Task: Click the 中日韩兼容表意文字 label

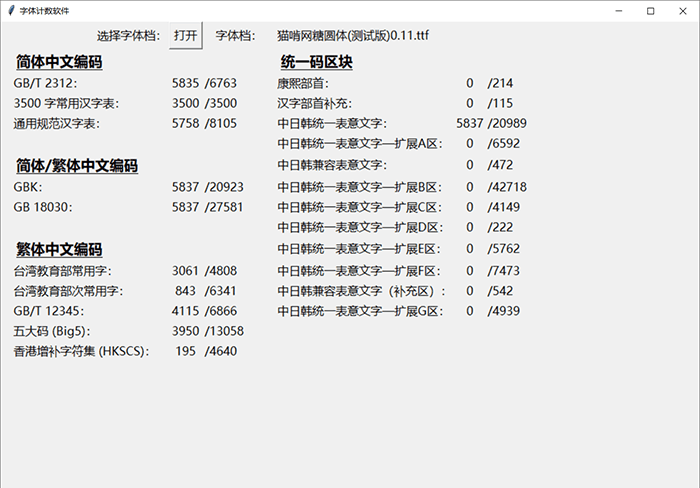Action: [332, 165]
